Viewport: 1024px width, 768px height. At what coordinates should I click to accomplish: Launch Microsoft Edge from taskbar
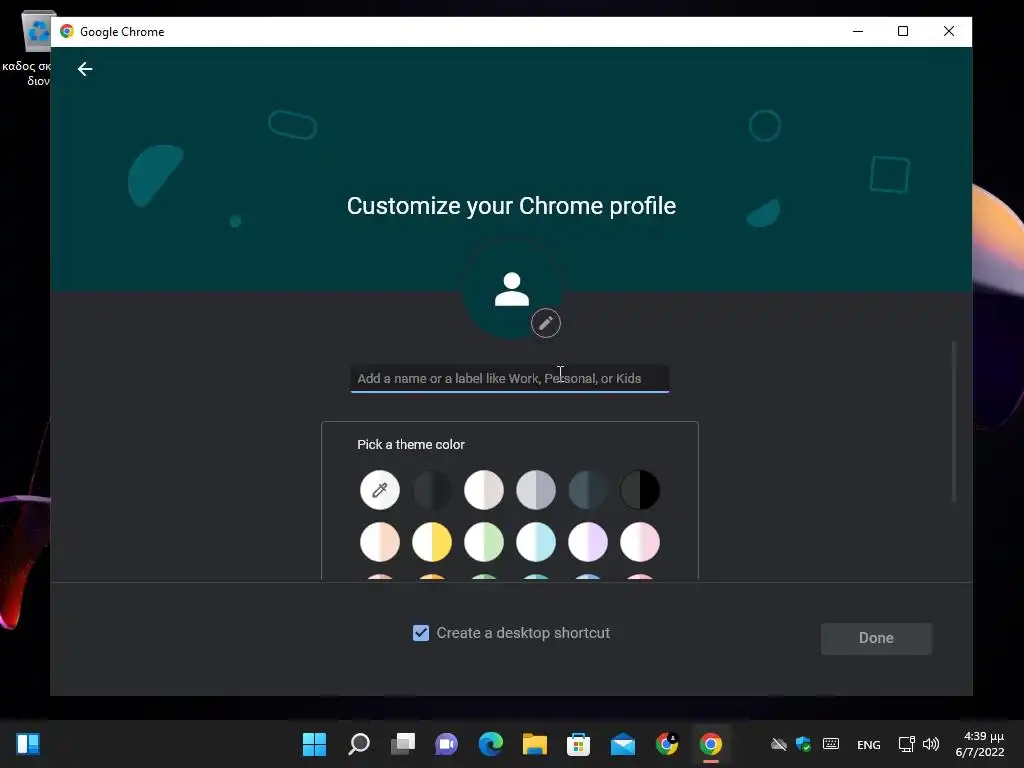(490, 744)
